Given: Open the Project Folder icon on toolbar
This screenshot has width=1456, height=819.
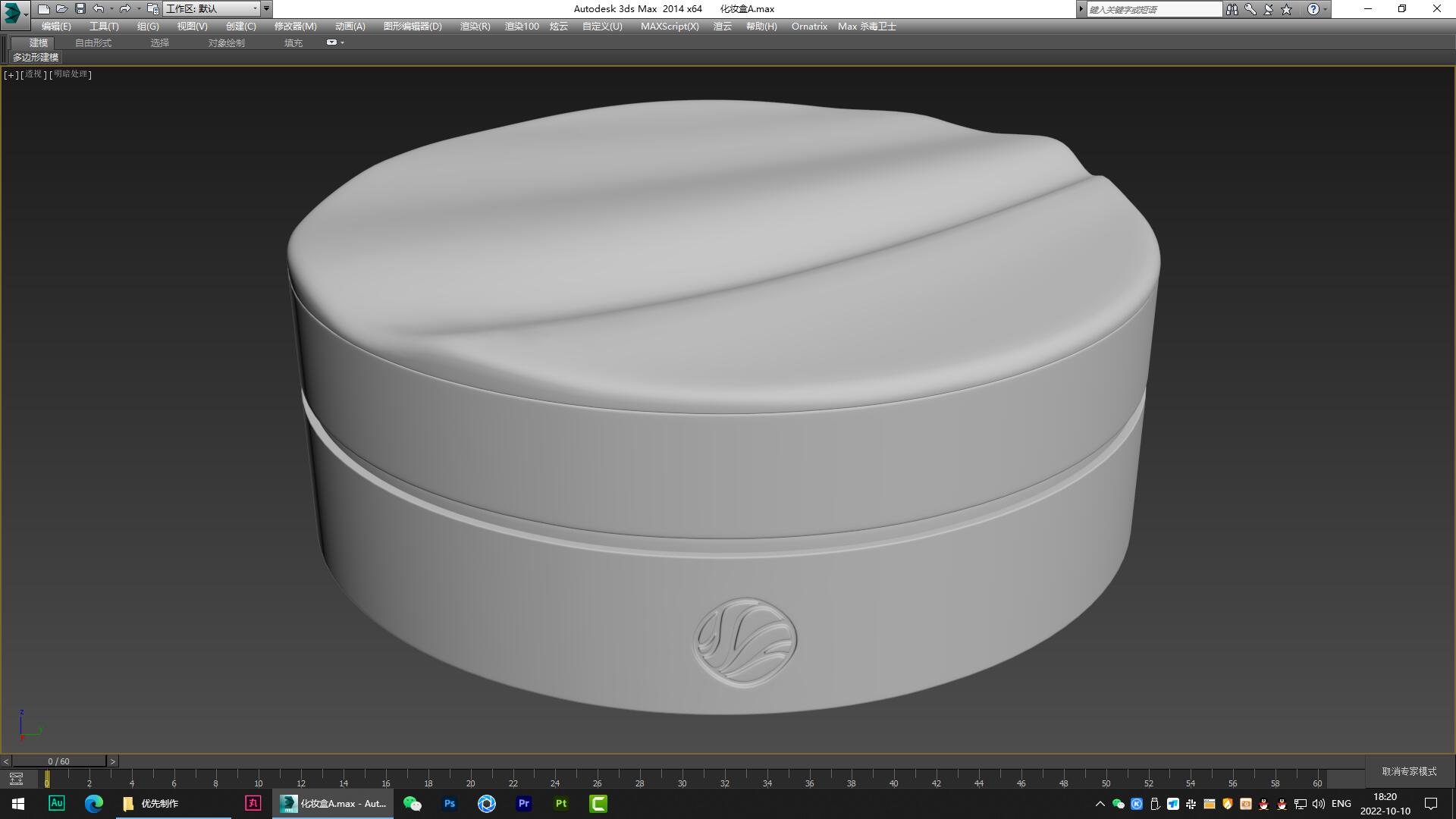Looking at the screenshot, I should pos(152,9).
